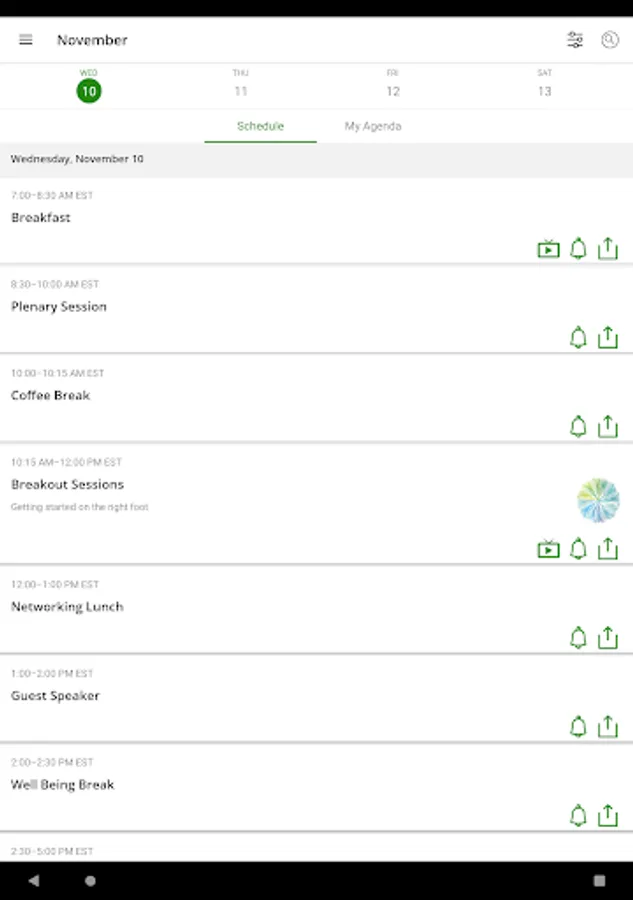Toggle reminder bell for Plenary Session
633x900 pixels.
[x=578, y=338]
